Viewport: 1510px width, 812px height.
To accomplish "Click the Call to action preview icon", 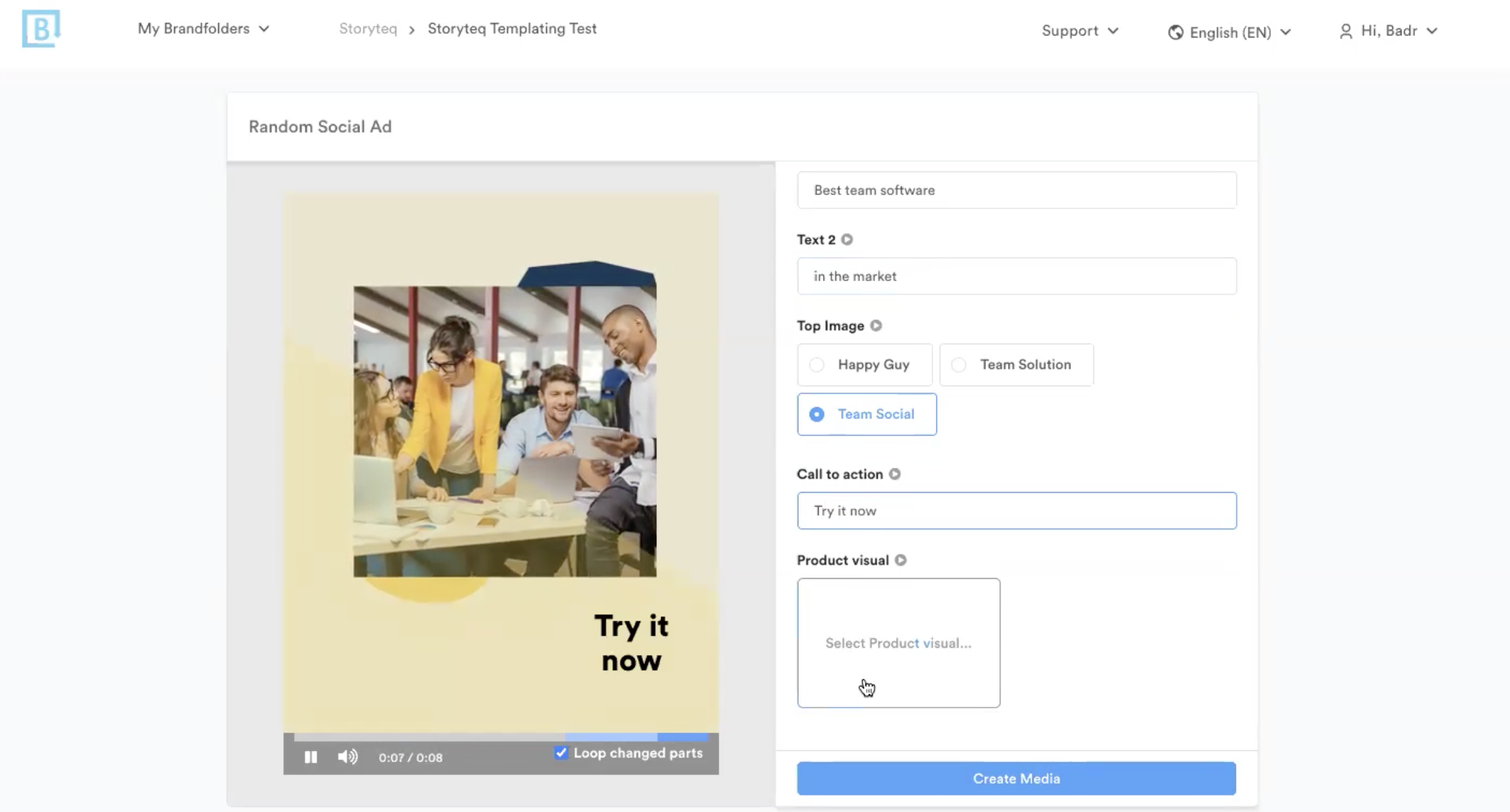I will pos(895,474).
